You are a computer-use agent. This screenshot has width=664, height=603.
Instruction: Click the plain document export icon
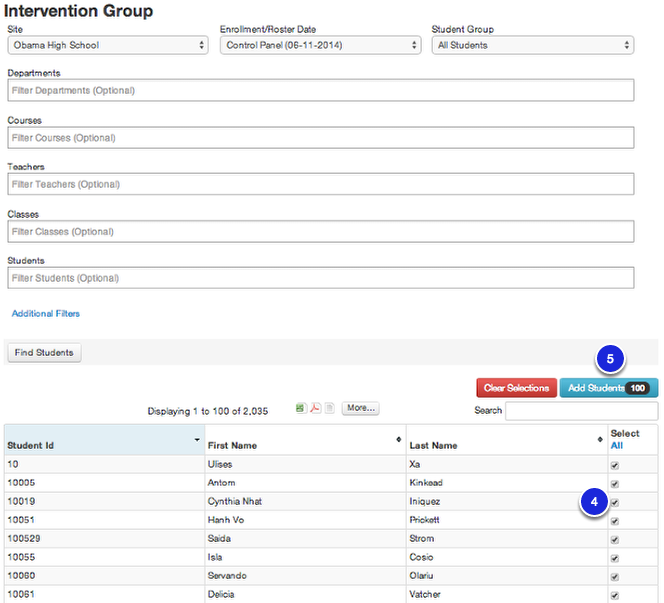pos(329,408)
